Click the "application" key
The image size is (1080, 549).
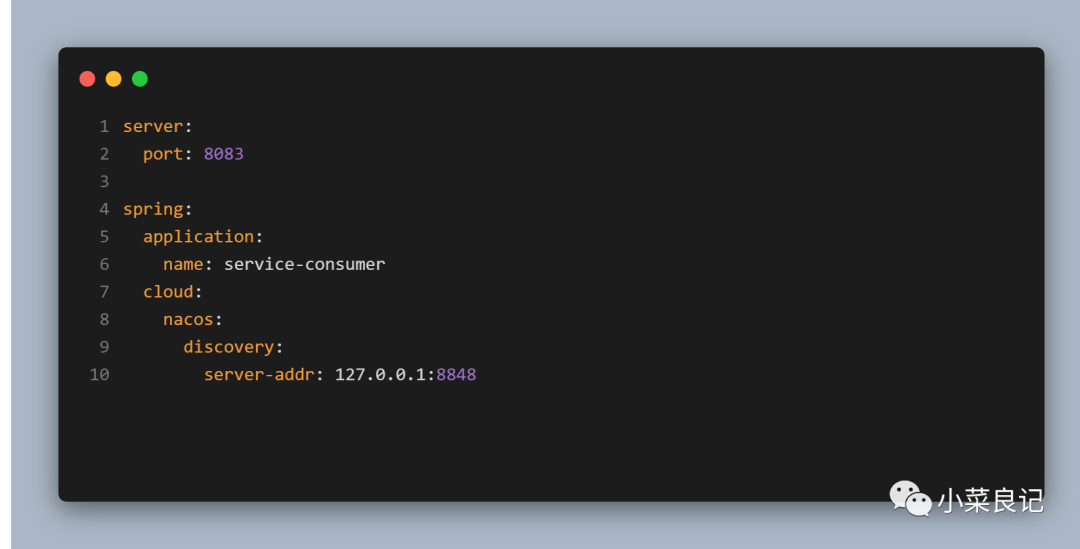198,237
